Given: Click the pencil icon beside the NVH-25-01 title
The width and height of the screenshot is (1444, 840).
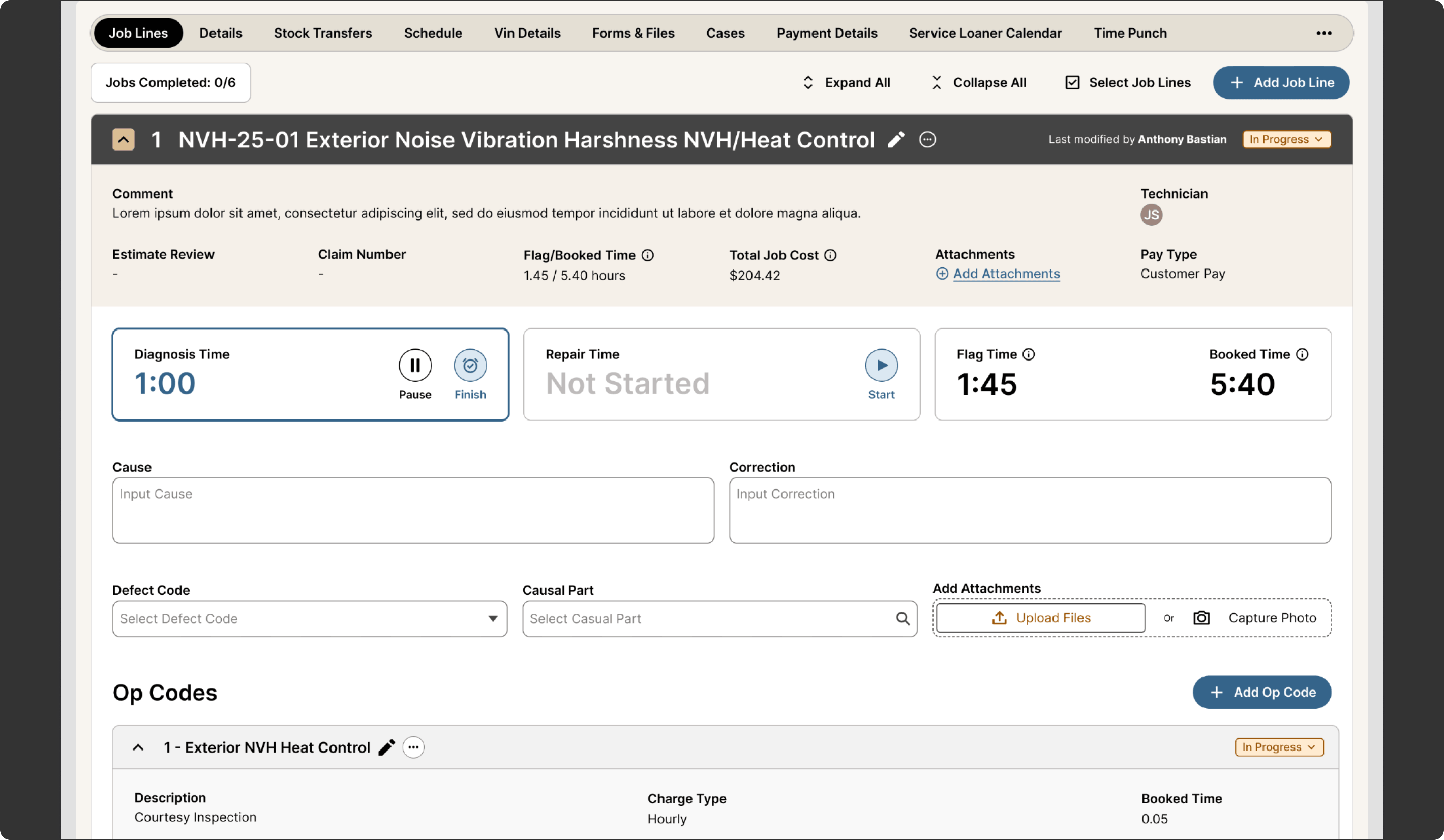Looking at the screenshot, I should point(896,139).
